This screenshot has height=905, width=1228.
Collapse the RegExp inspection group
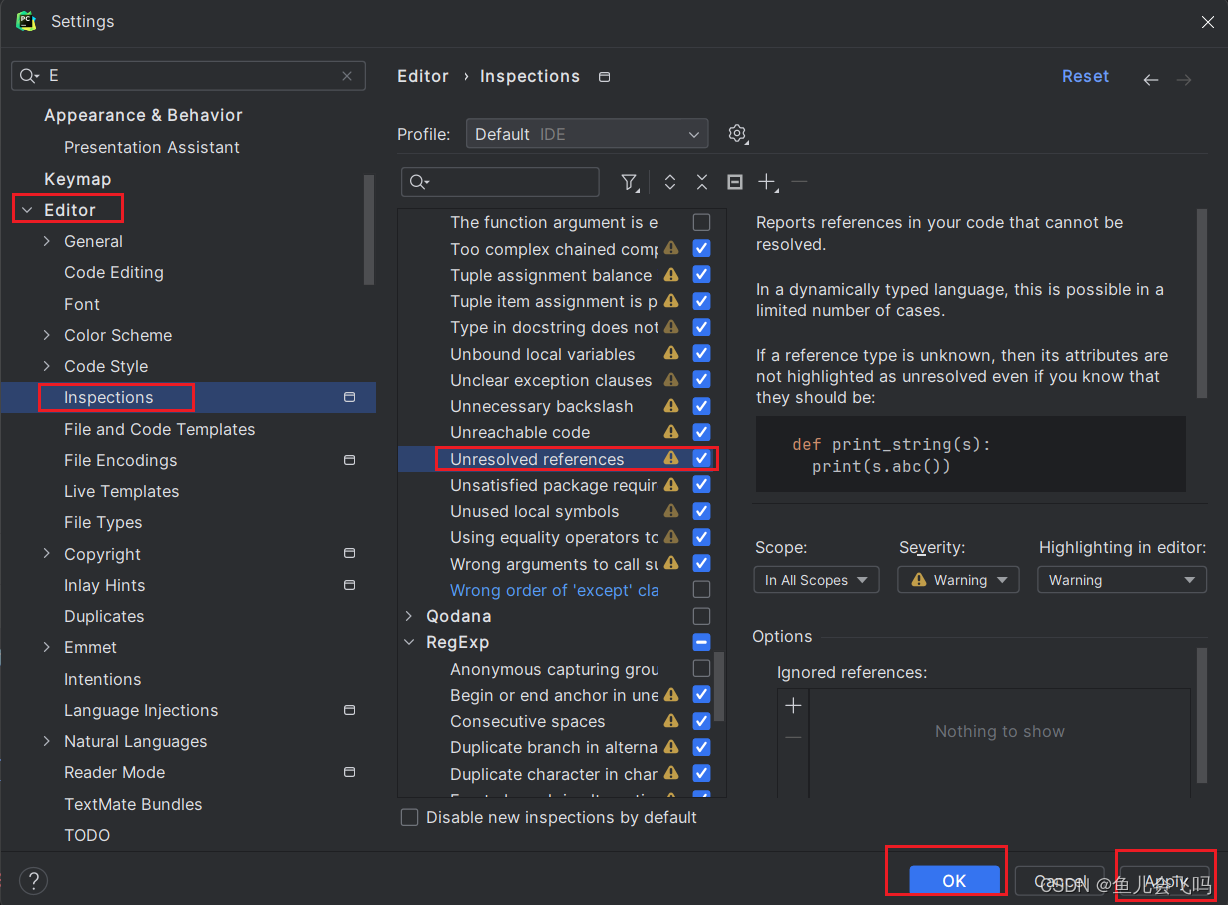tap(408, 642)
